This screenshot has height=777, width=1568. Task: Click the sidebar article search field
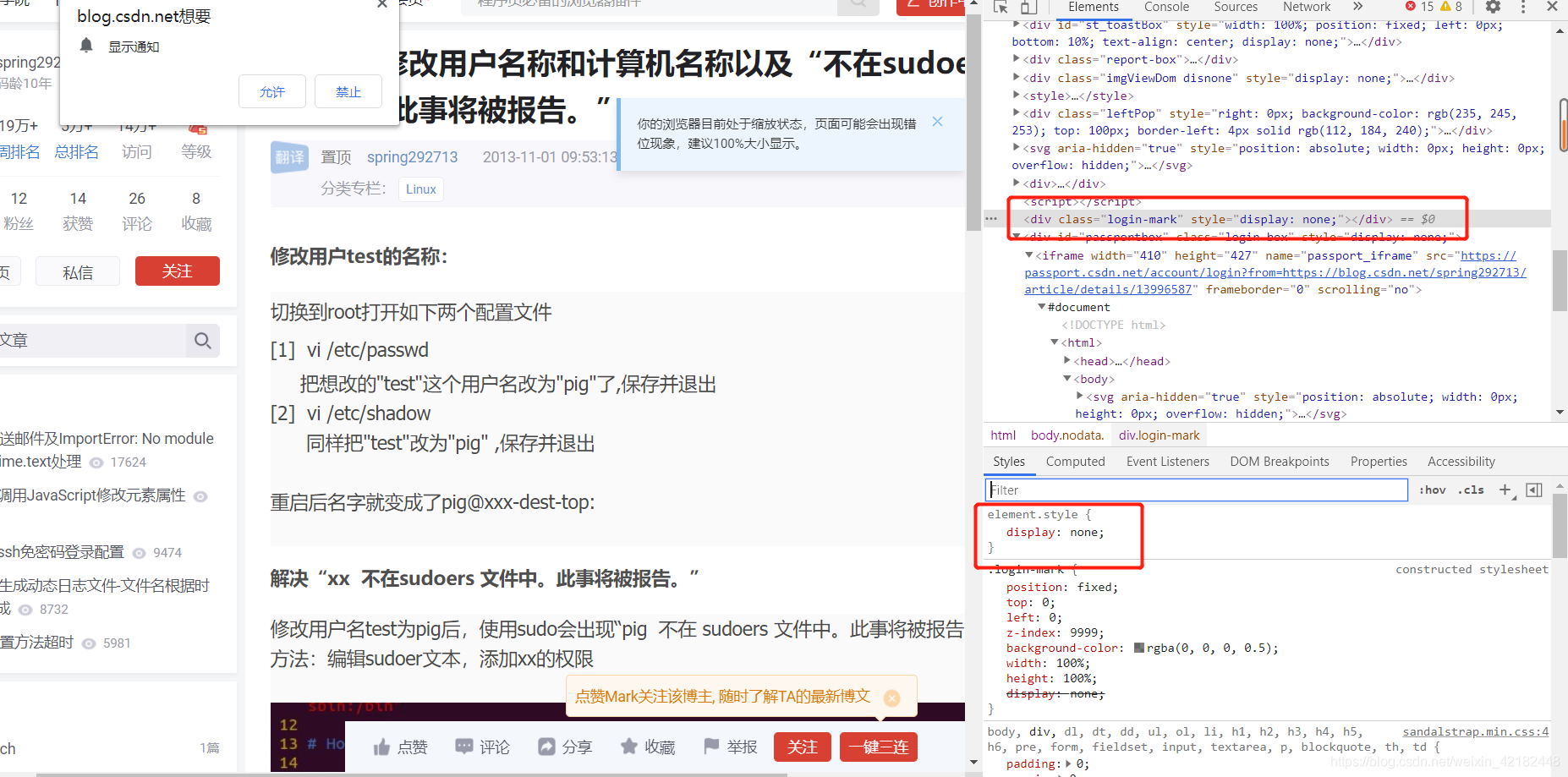pyautogui.click(x=93, y=341)
